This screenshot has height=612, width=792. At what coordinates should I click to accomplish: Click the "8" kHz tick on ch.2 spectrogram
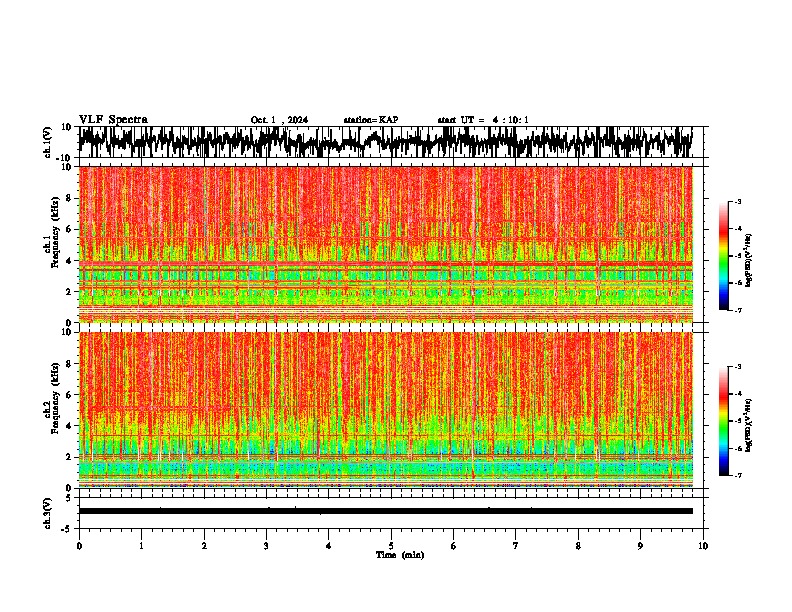click(x=69, y=364)
